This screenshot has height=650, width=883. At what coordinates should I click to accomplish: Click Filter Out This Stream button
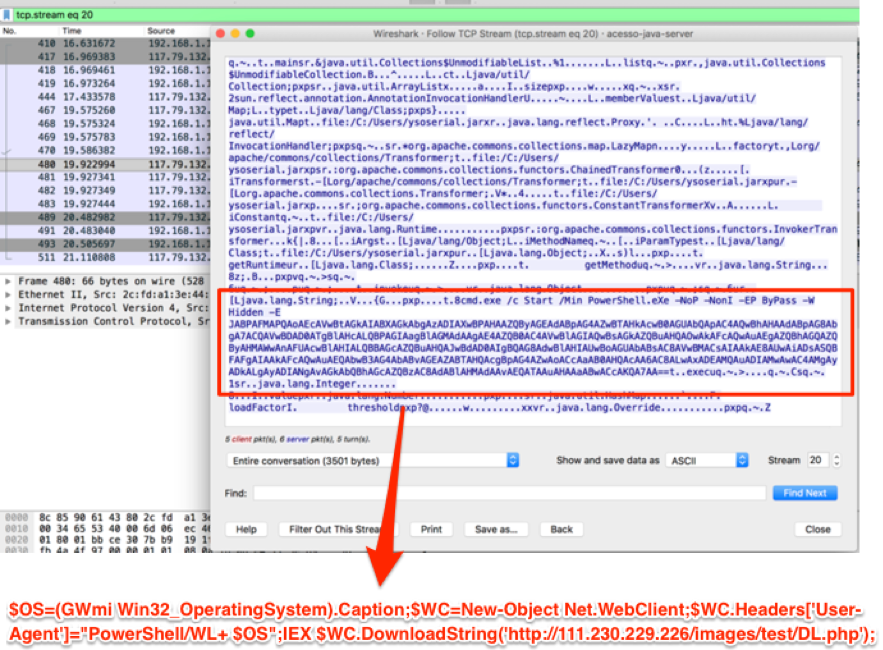pyautogui.click(x=336, y=529)
